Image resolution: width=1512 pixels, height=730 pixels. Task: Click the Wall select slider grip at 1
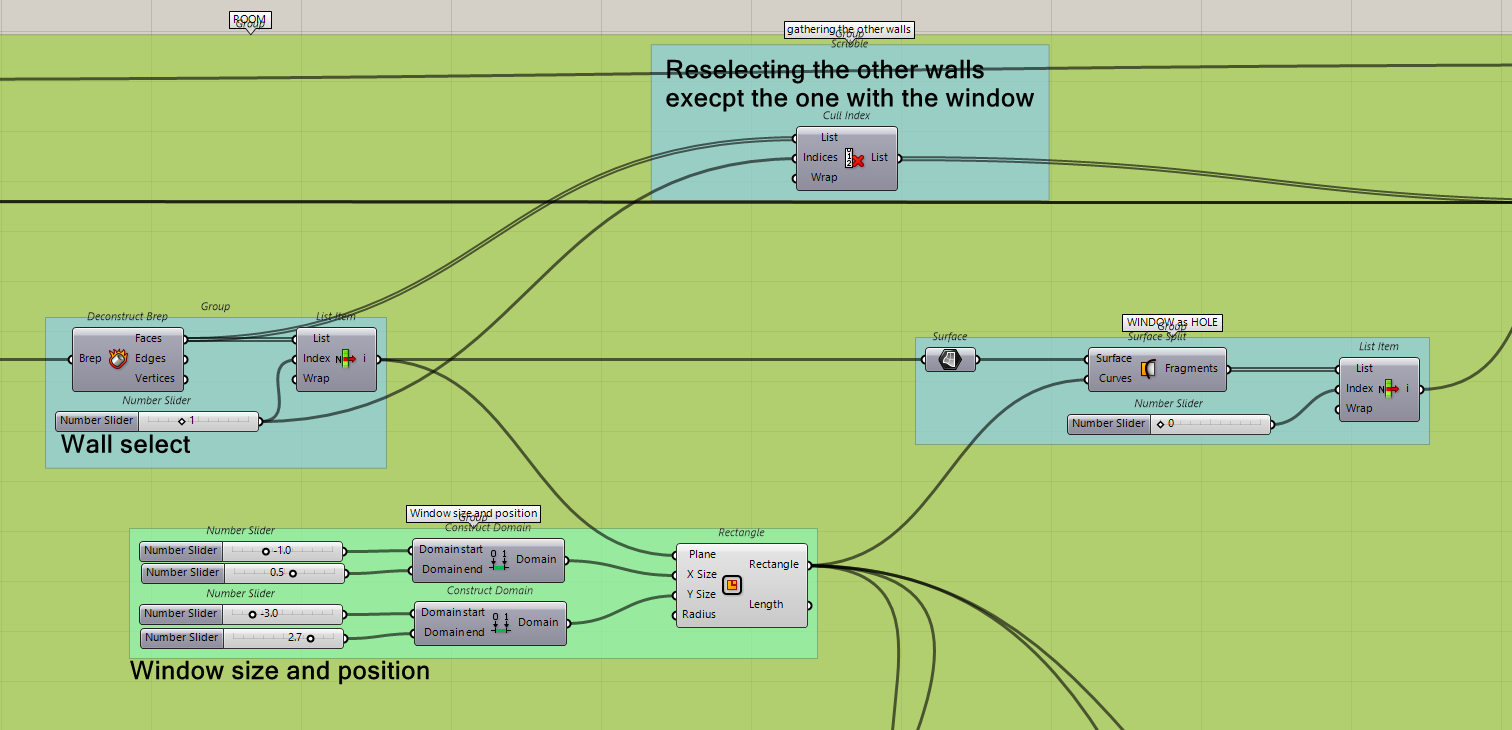[x=182, y=421]
